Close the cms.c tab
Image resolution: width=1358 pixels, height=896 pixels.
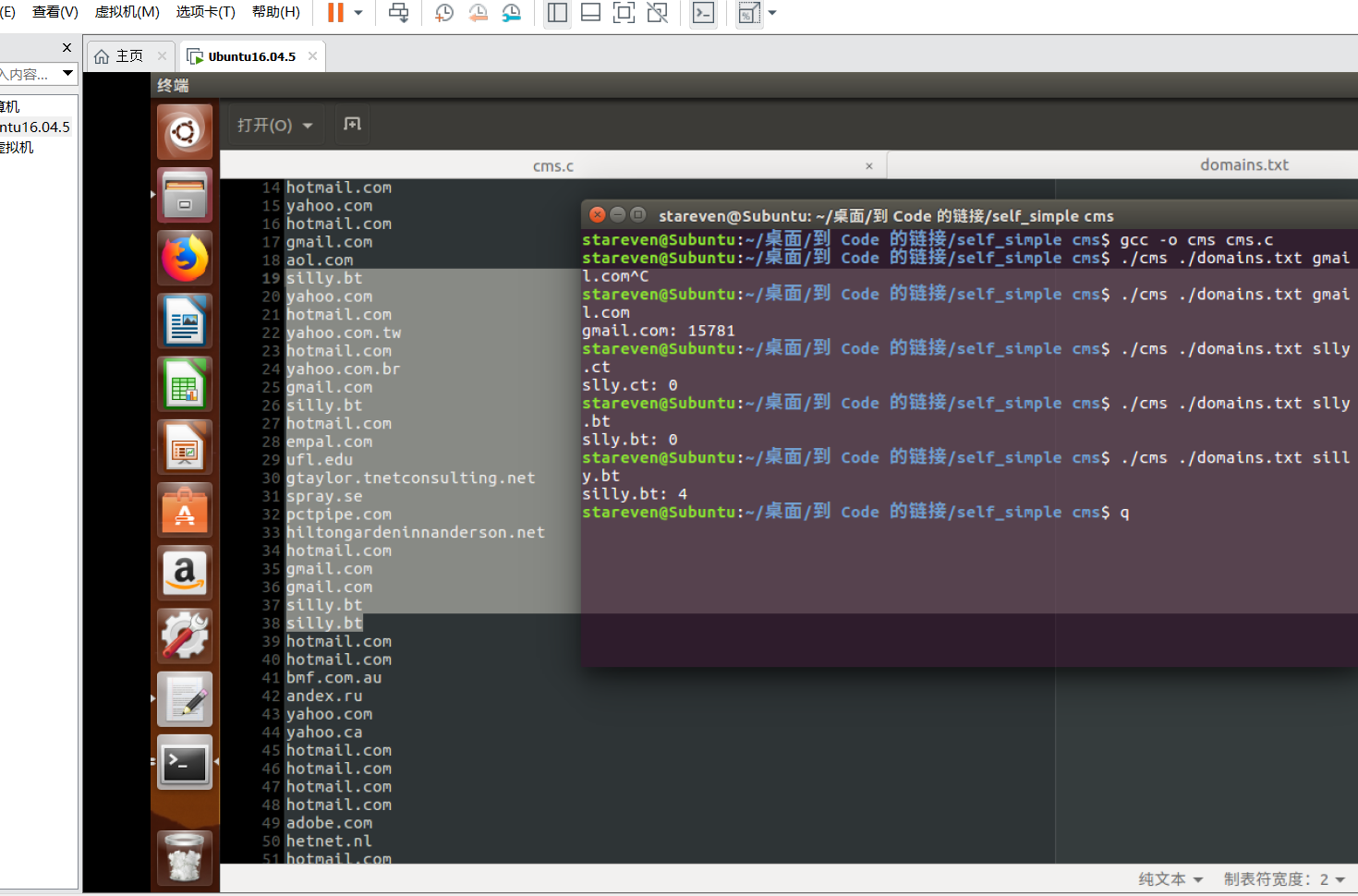click(x=868, y=166)
